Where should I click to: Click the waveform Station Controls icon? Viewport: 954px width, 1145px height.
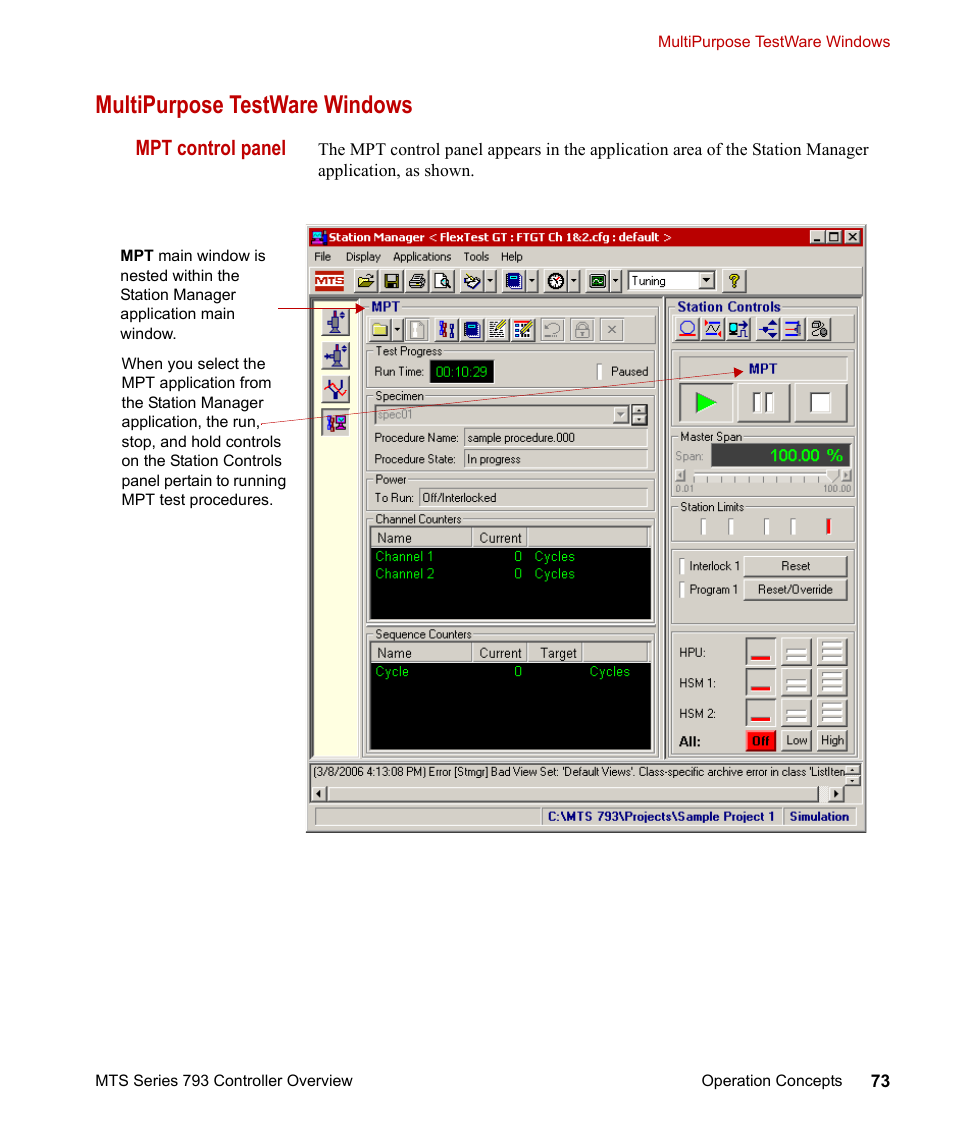(713, 329)
